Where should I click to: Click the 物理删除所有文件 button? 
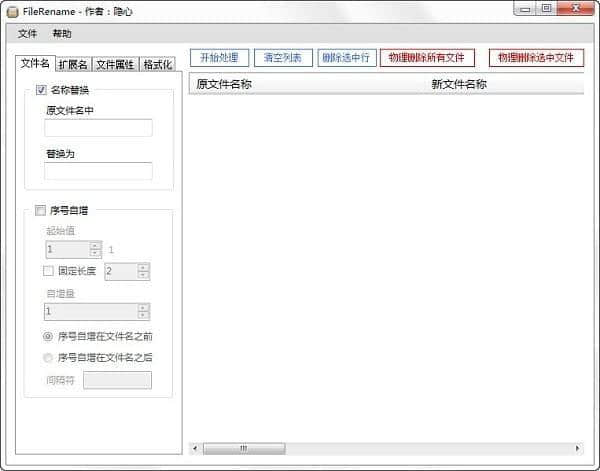427,58
